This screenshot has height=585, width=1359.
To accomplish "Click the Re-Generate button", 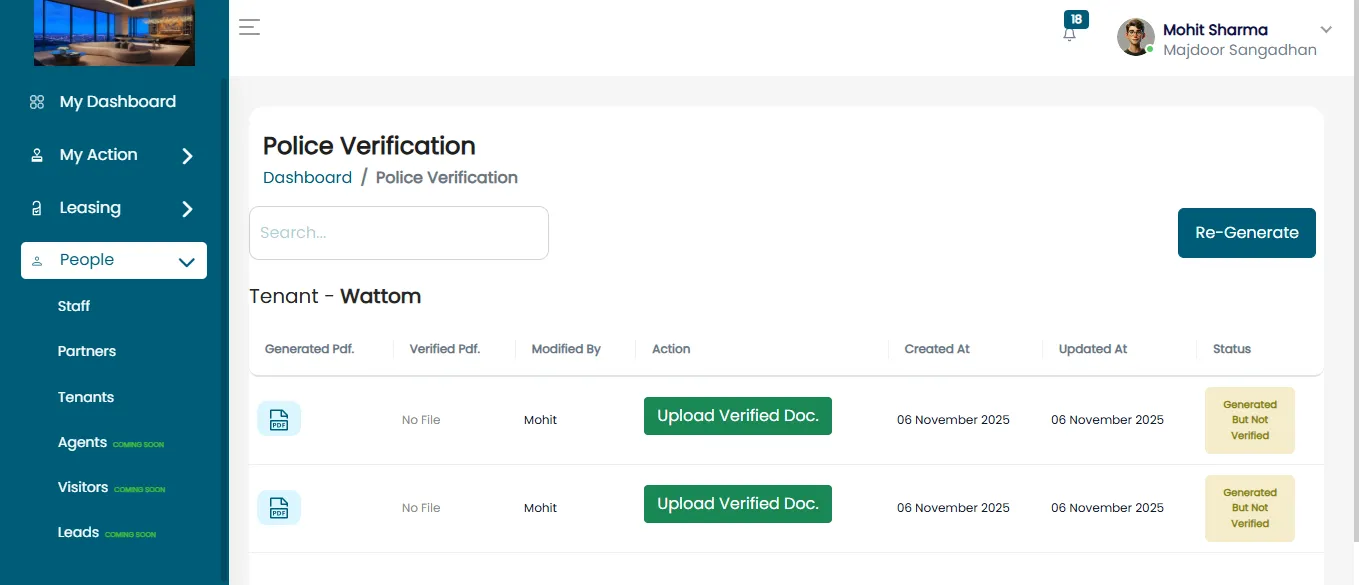I will tap(1247, 233).
